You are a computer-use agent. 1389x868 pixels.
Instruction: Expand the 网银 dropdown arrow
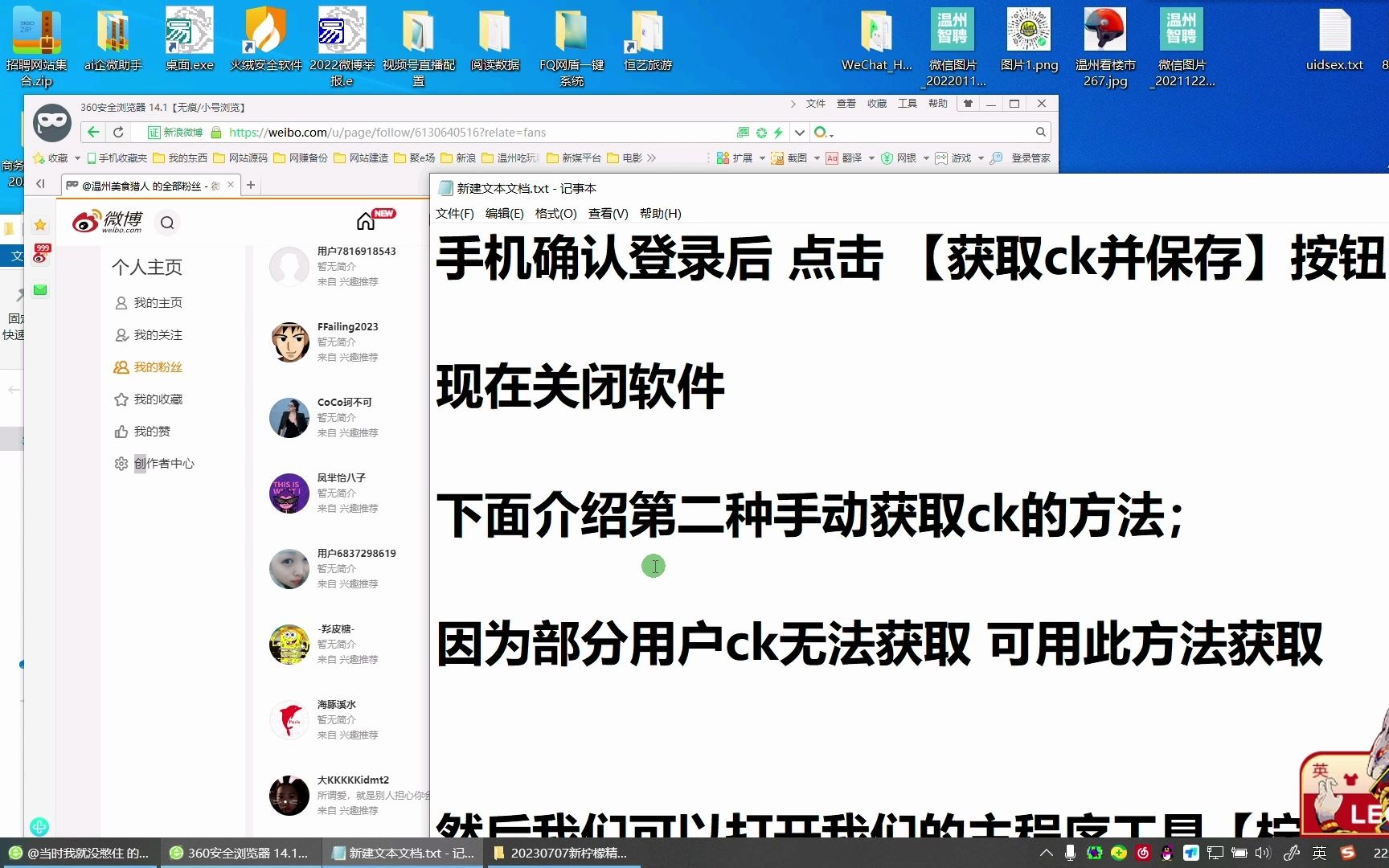click(926, 158)
